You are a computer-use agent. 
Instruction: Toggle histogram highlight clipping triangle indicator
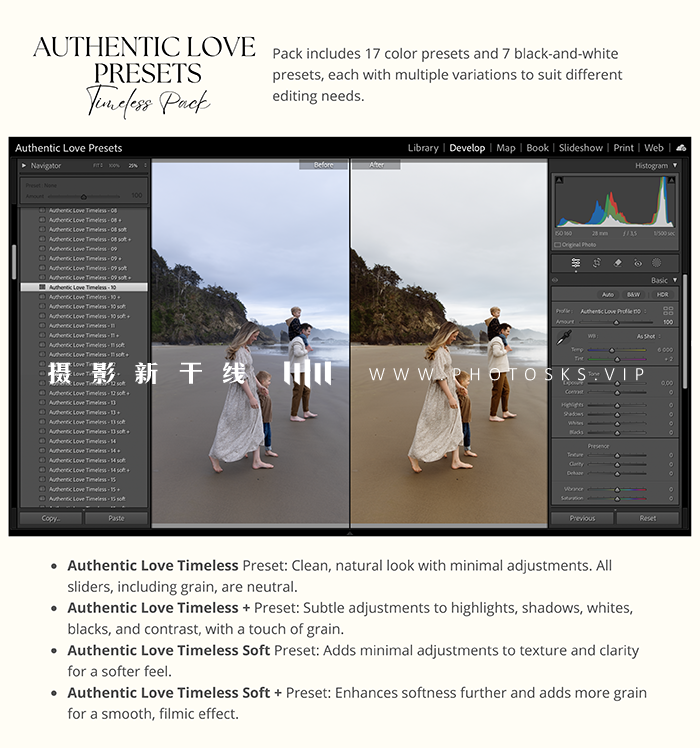671,180
